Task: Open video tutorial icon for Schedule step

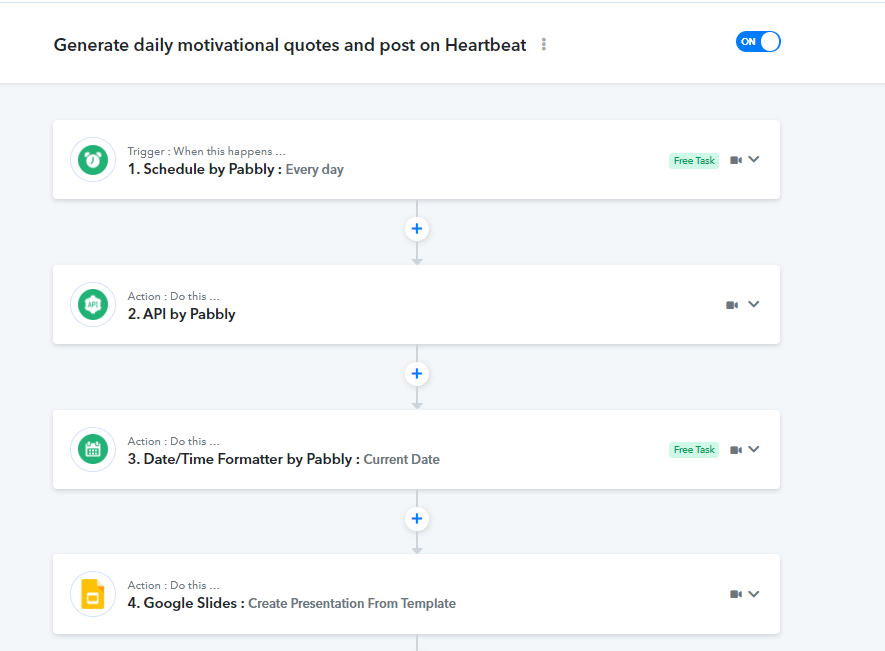Action: [735, 160]
